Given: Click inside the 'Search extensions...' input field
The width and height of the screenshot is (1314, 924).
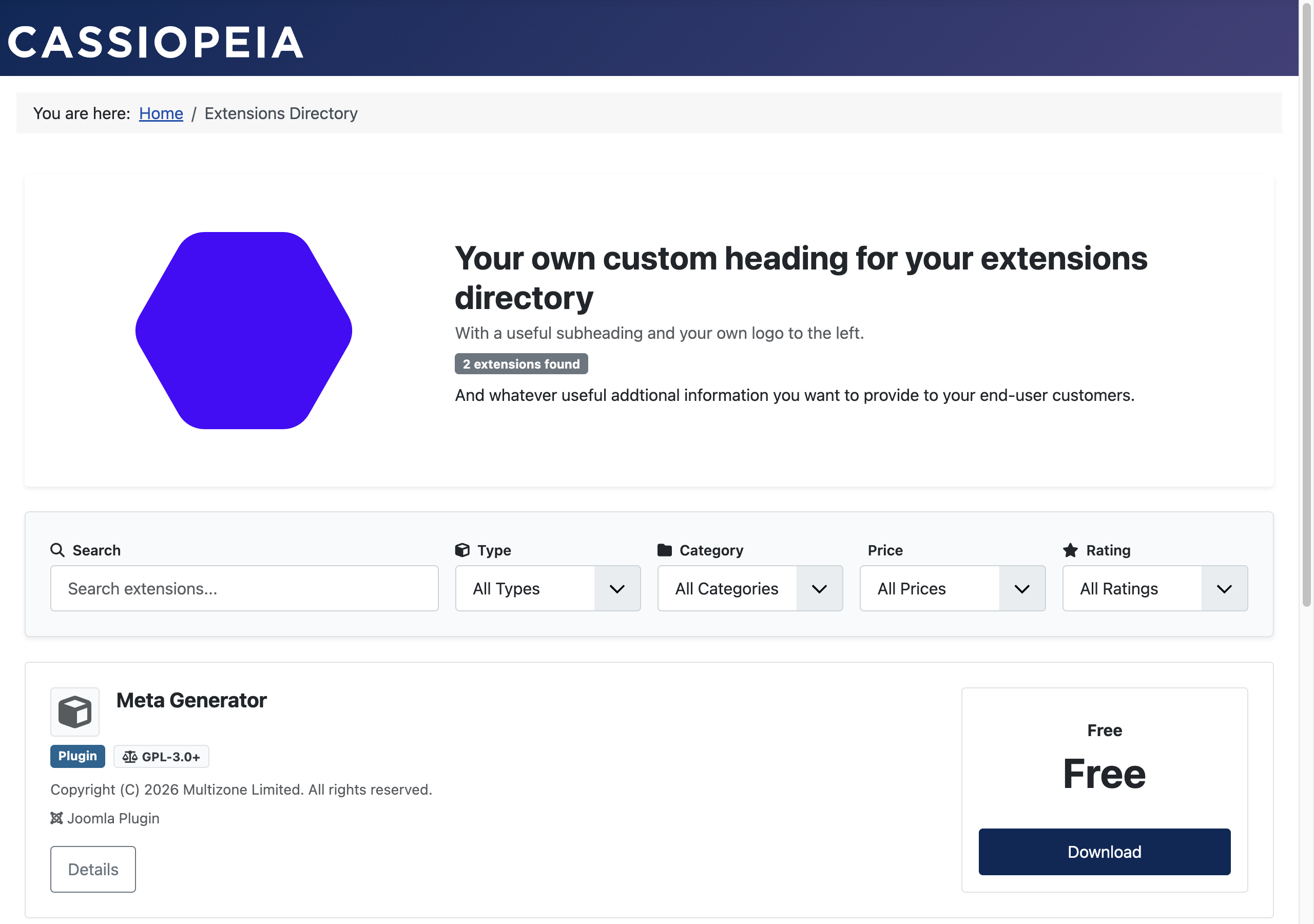Looking at the screenshot, I should pos(244,588).
